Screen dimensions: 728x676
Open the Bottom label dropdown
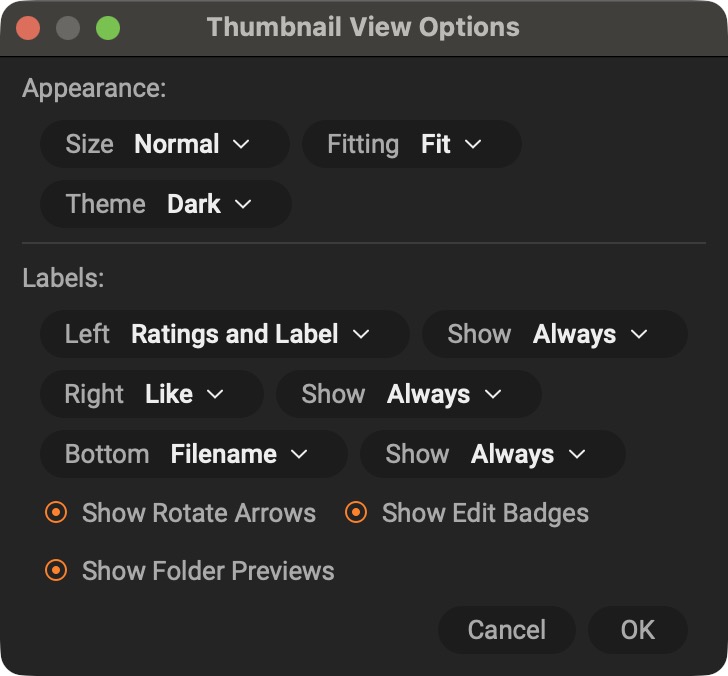click(x=193, y=454)
